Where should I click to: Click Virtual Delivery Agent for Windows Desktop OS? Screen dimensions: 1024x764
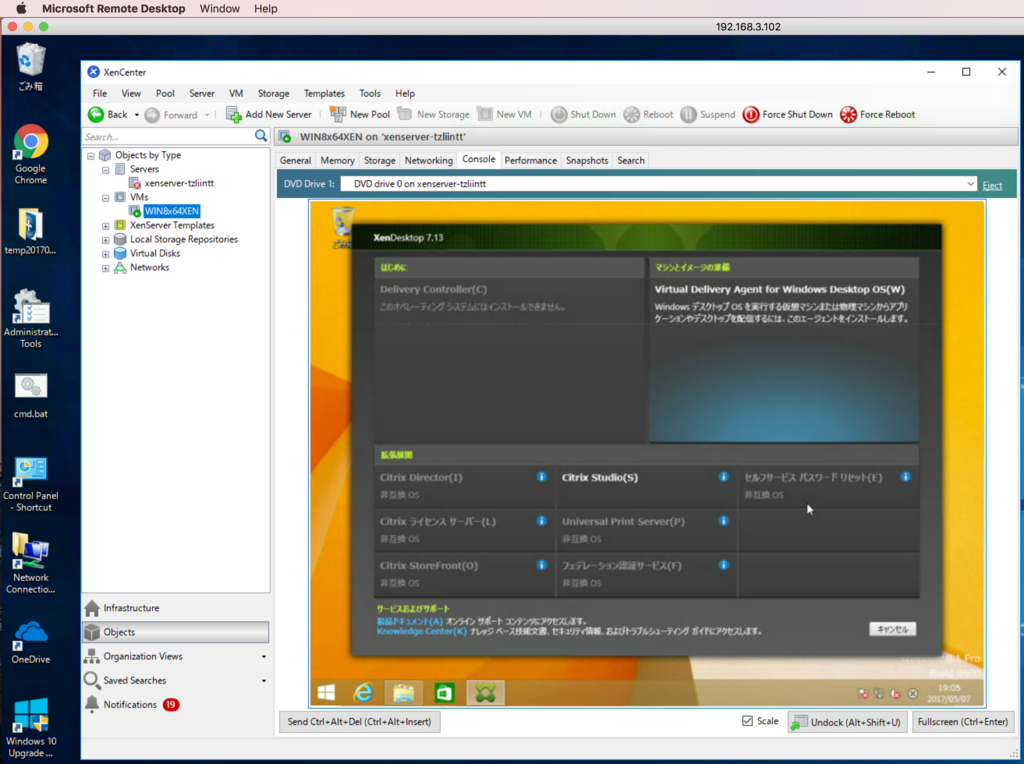pos(780,289)
